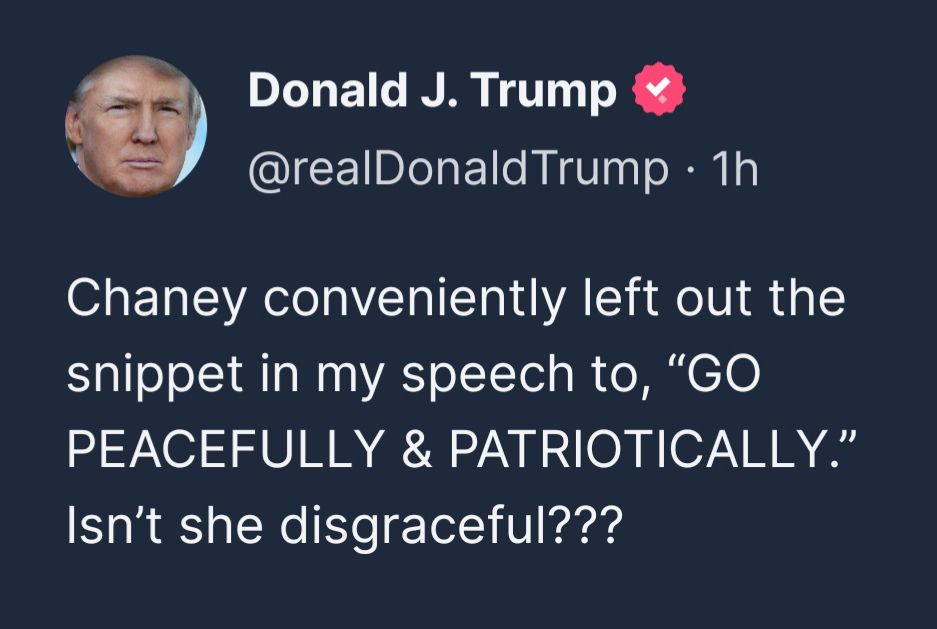The image size is (937, 629).
Task: Click the word "she" in the last line
Action: coord(215,524)
